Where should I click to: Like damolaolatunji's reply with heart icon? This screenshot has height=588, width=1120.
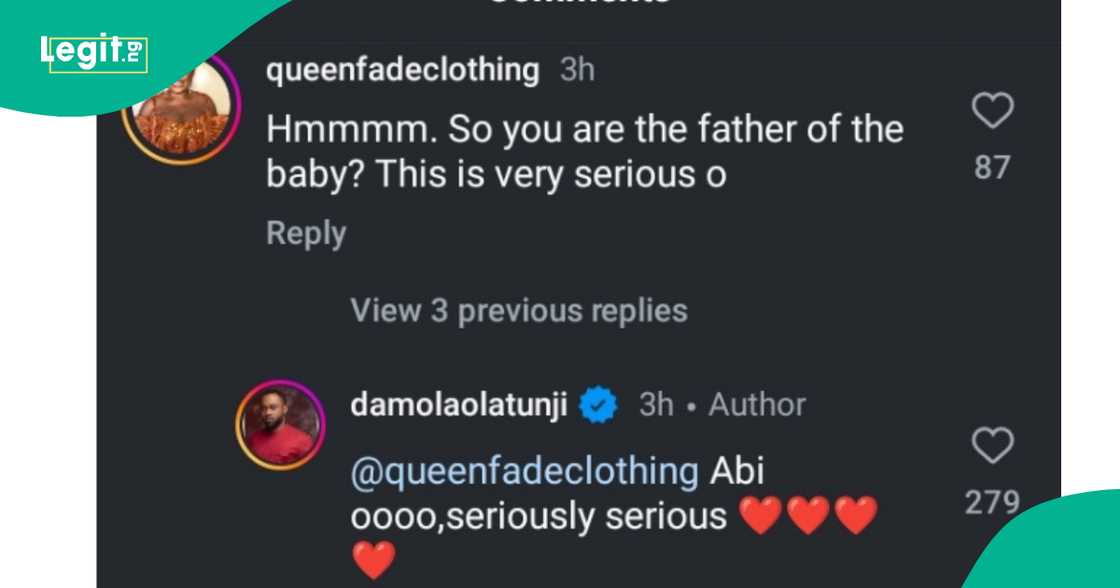992,446
